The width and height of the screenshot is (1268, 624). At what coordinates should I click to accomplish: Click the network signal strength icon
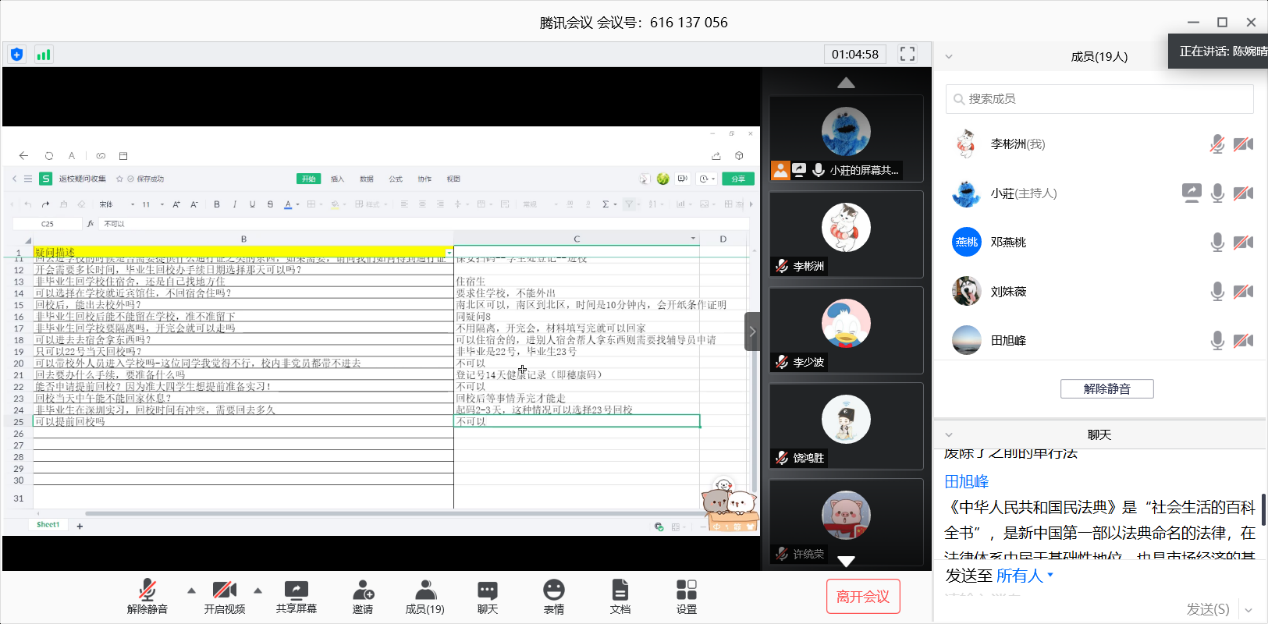44,54
